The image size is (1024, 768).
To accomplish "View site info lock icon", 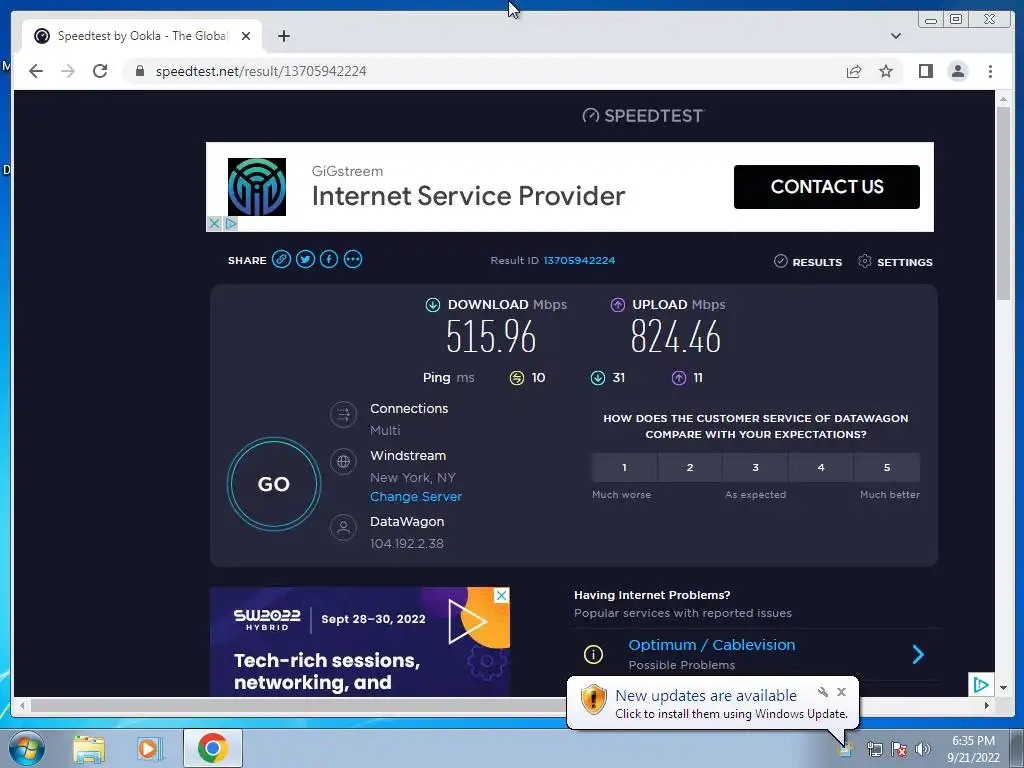I will (140, 71).
